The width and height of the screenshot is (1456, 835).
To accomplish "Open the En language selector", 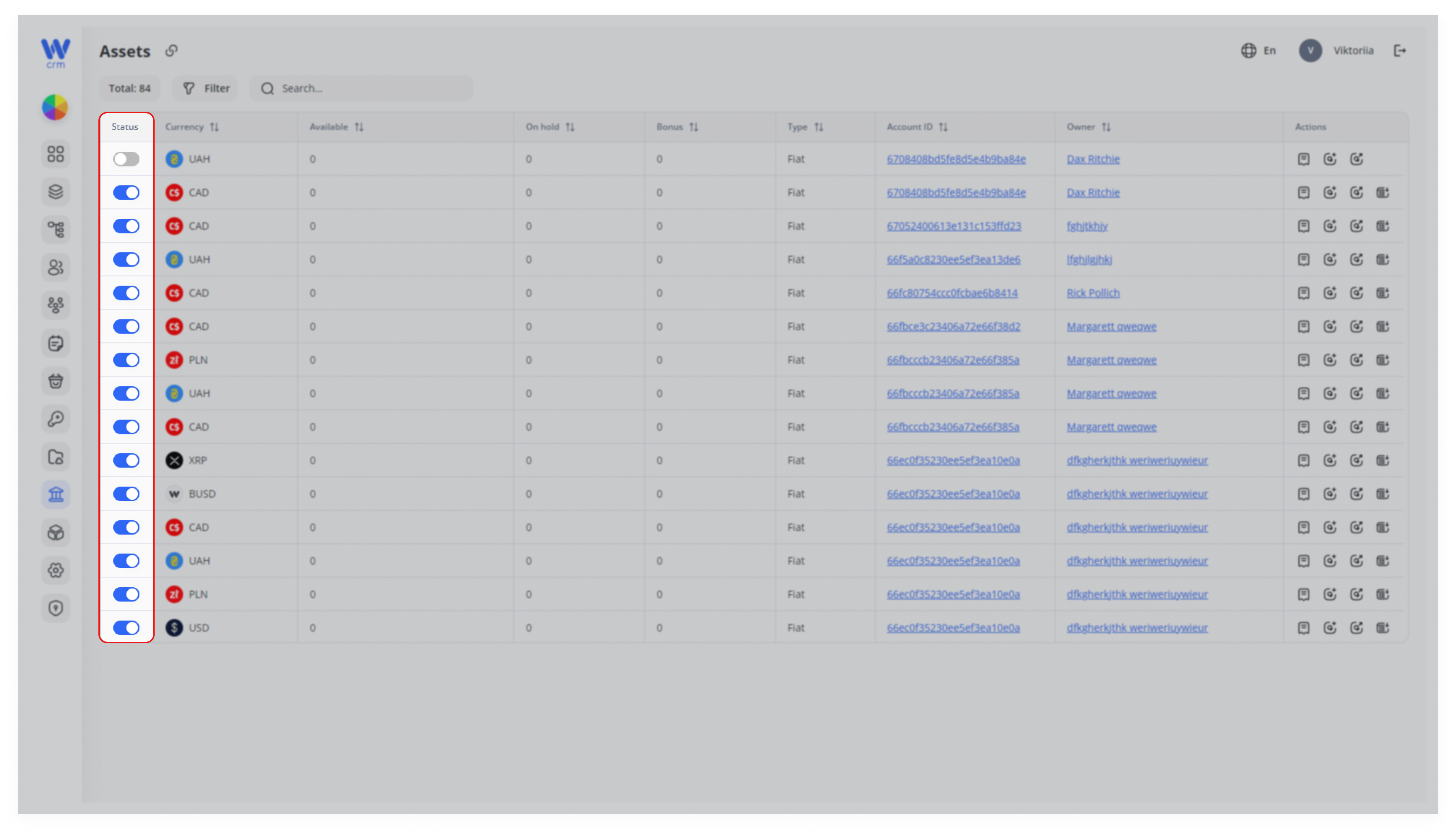I will pyautogui.click(x=1259, y=50).
